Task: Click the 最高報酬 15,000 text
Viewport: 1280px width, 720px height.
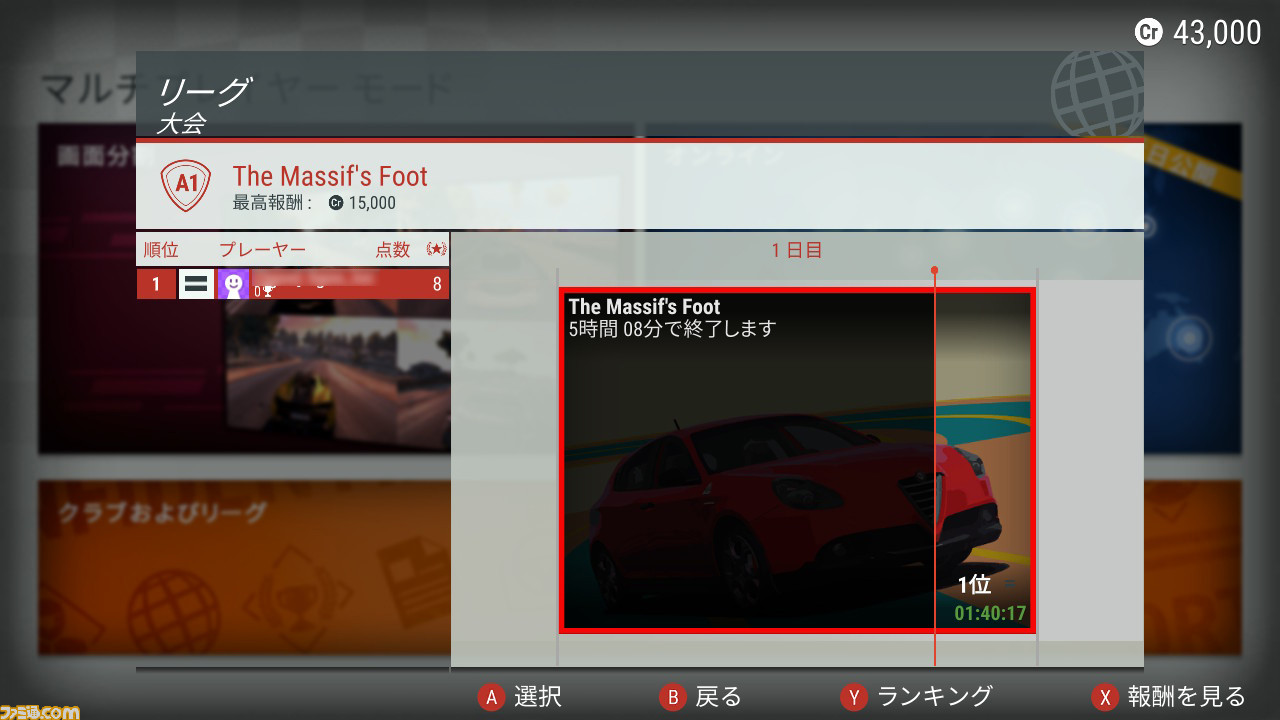Action: click(314, 203)
